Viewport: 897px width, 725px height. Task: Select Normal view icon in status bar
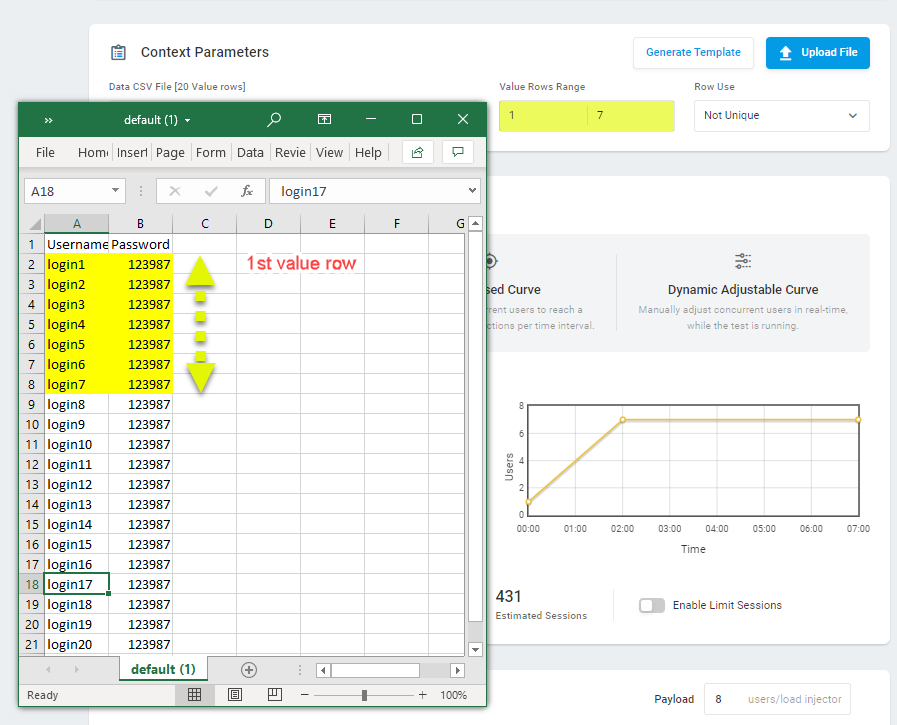coord(195,695)
